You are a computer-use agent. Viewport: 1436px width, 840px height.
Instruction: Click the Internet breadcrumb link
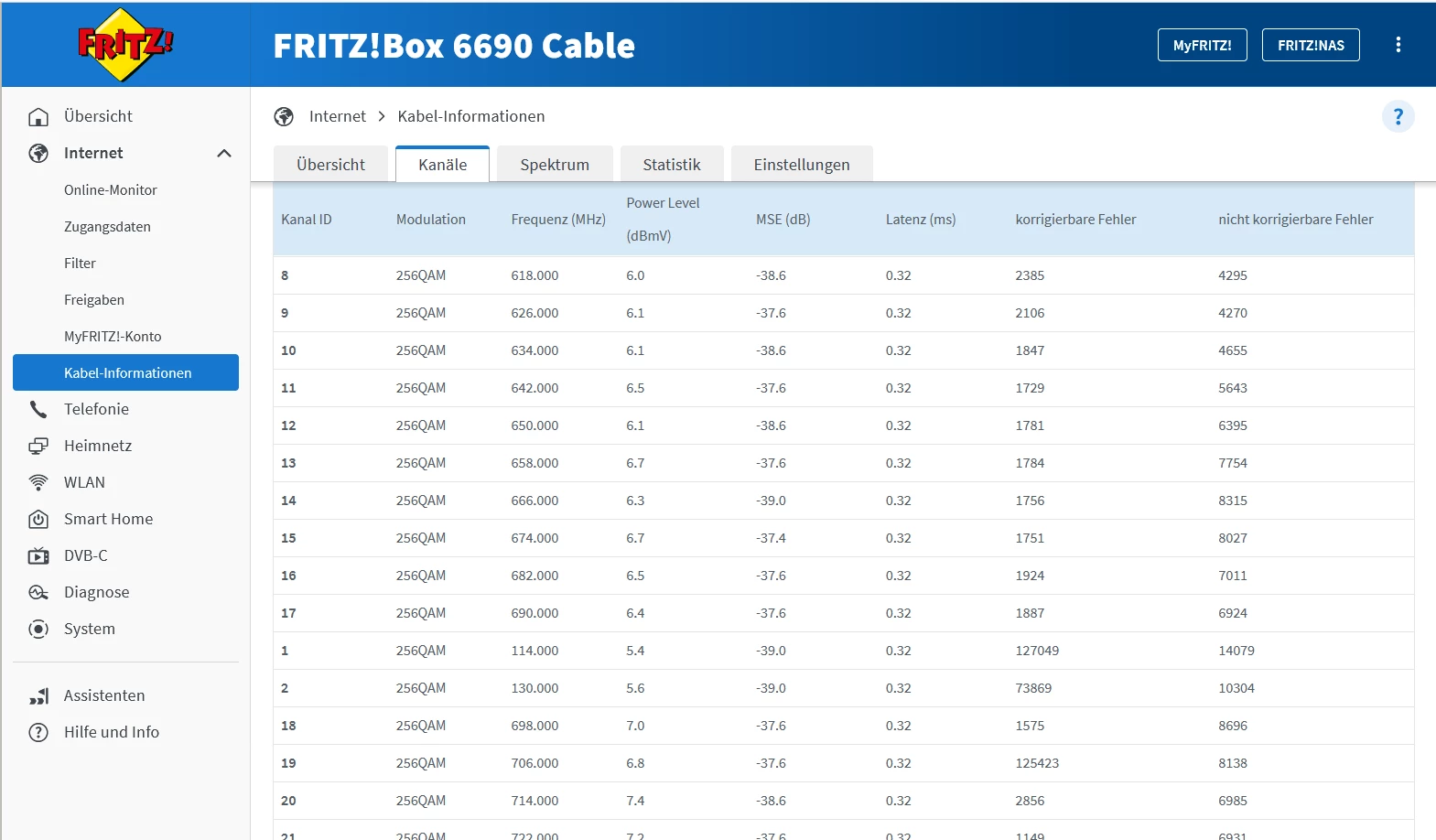pyautogui.click(x=337, y=116)
